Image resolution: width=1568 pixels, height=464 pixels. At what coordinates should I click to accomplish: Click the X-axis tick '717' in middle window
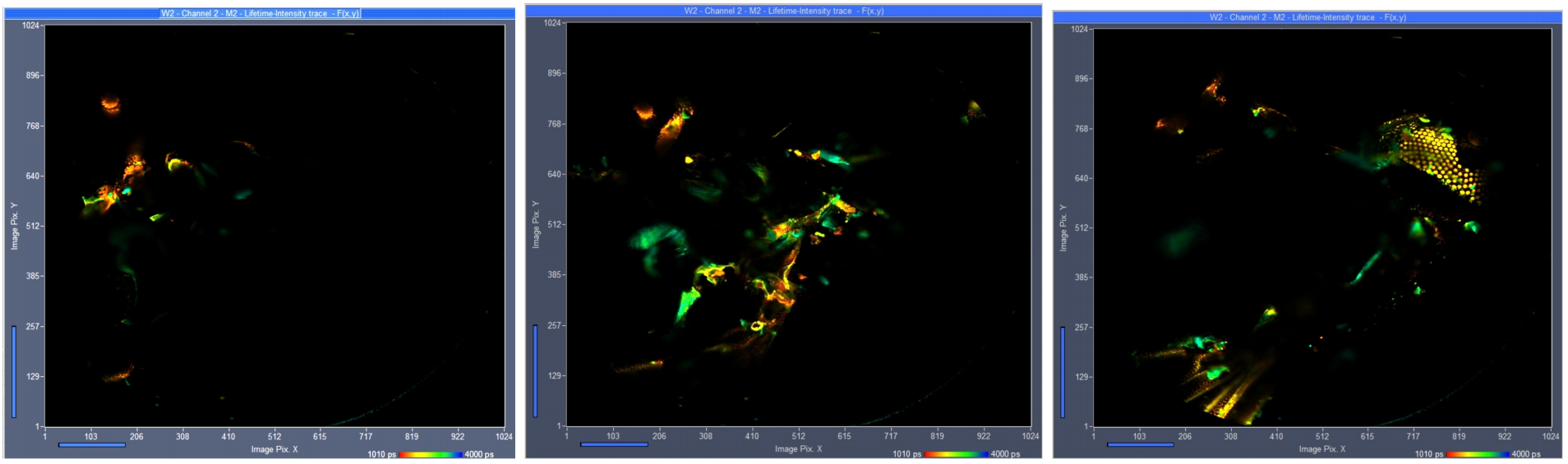(x=891, y=435)
